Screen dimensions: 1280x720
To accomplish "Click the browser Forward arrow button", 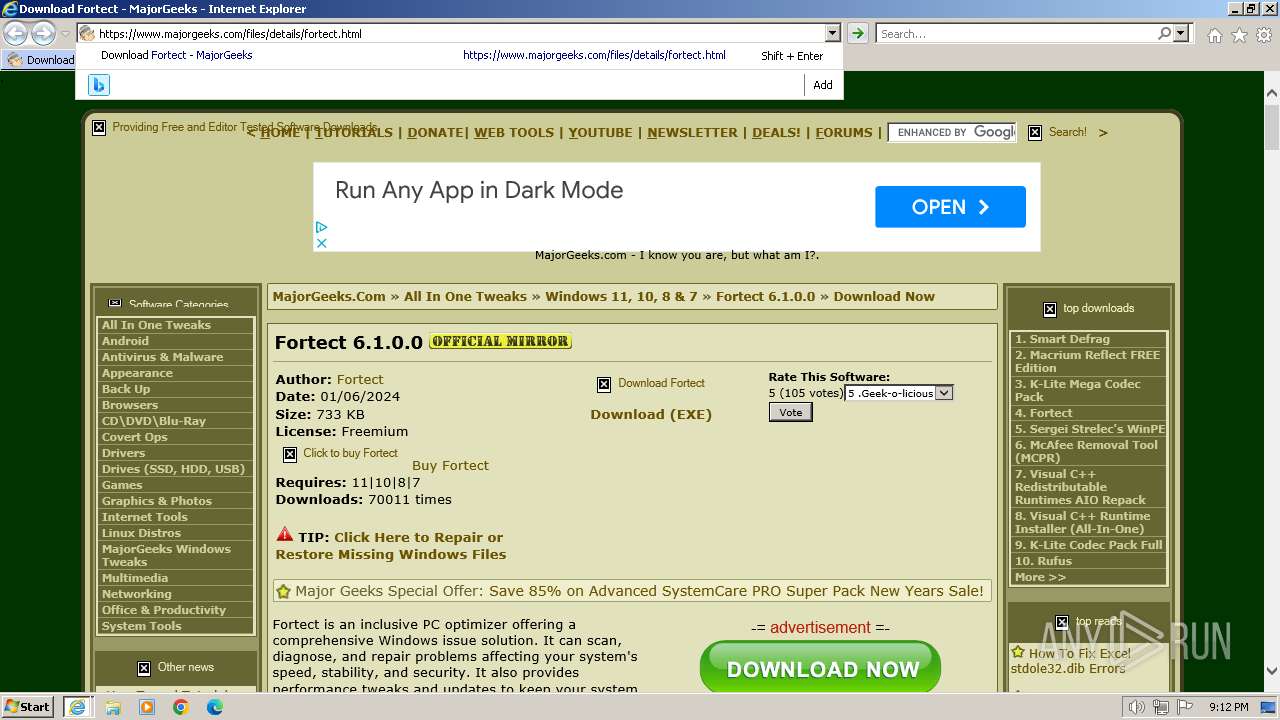I will click(43, 34).
